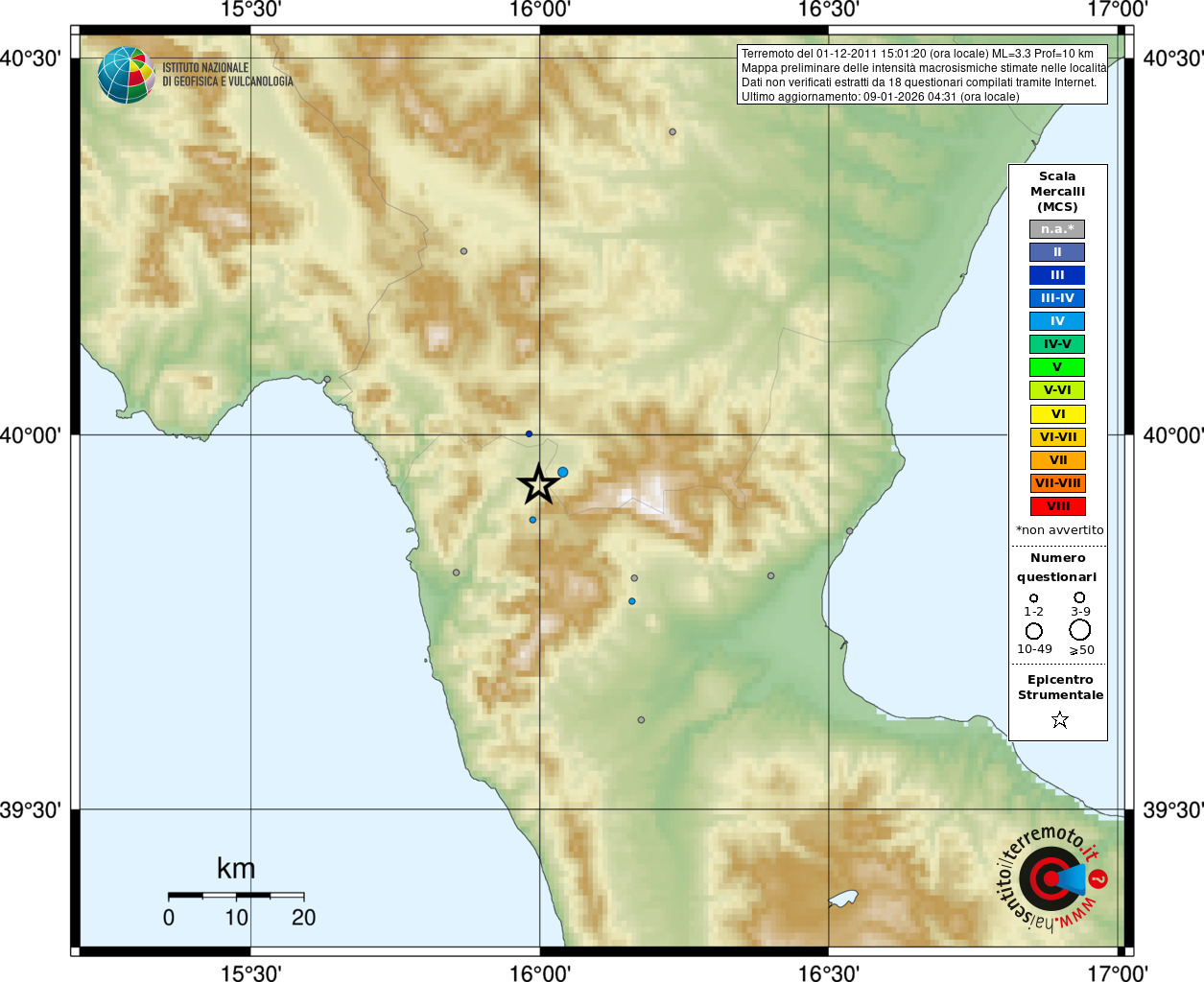Click the yellow VI intensity legend swatch
The height and width of the screenshot is (982, 1204).
[x=1057, y=414]
